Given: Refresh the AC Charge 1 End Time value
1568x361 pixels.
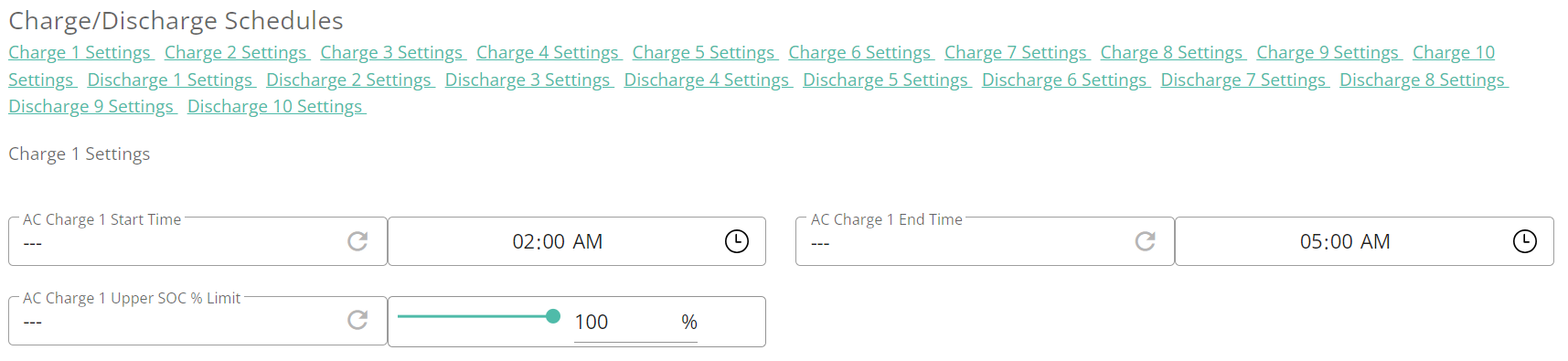Looking at the screenshot, I should point(1145,241).
